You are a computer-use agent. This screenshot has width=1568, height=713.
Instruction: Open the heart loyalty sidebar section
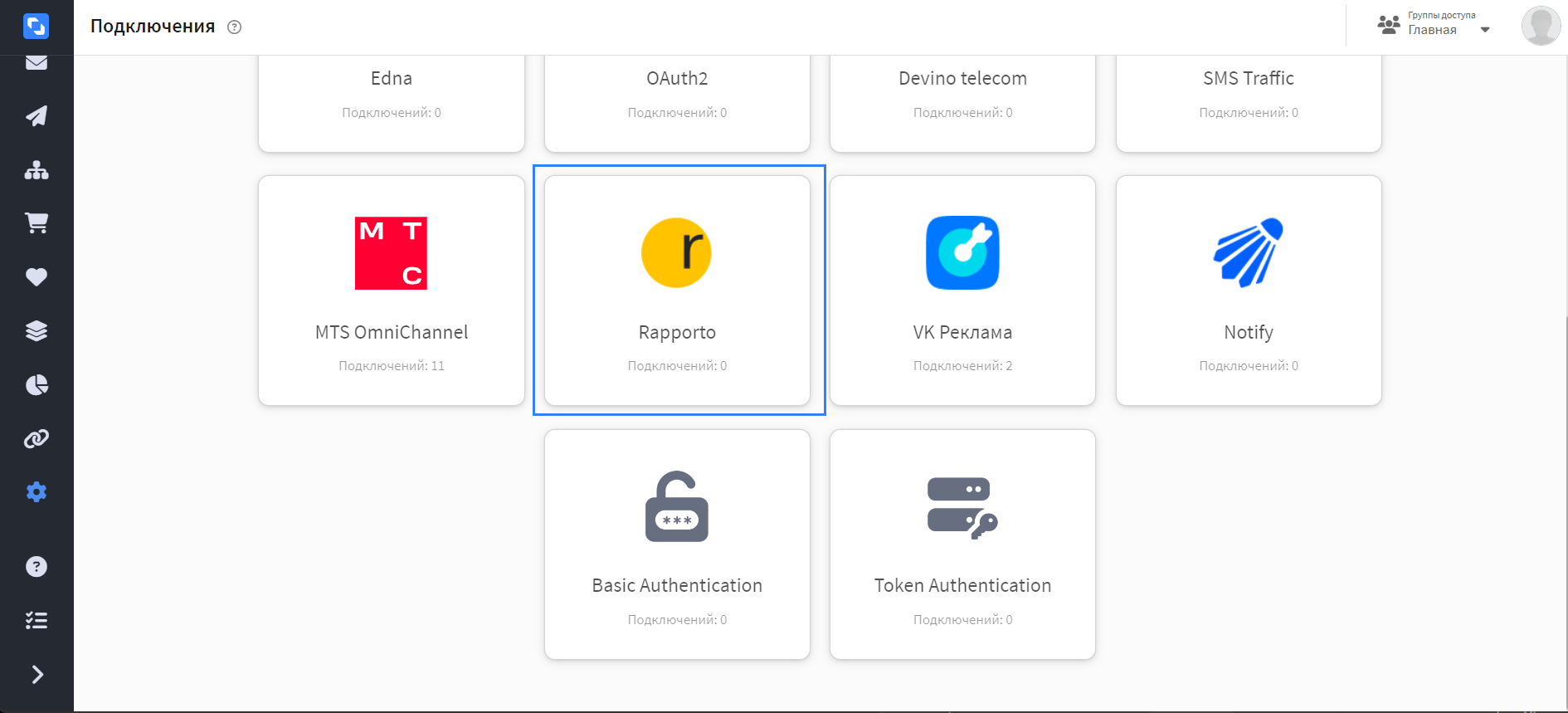click(x=37, y=277)
